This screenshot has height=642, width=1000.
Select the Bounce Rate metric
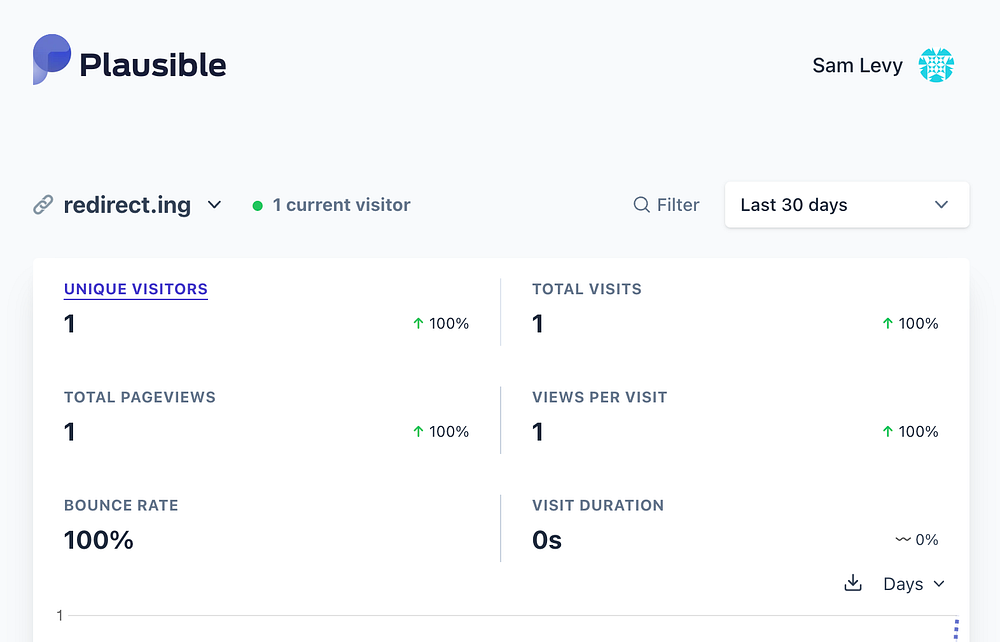(121, 505)
